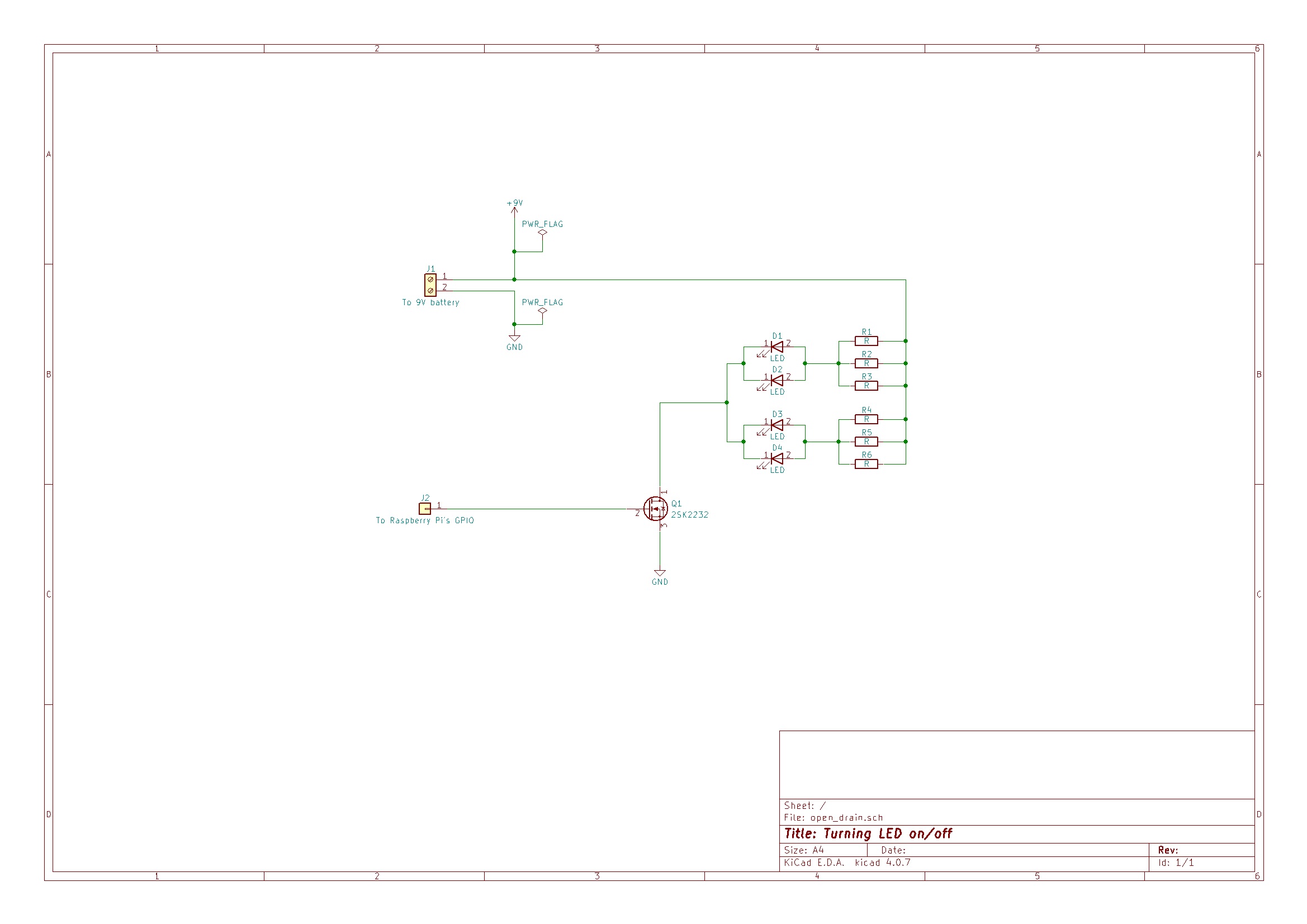Image resolution: width=1307 pixels, height=924 pixels.
Task: Click the "To Raspberry Pi's GPIO" label
Action: (x=425, y=521)
